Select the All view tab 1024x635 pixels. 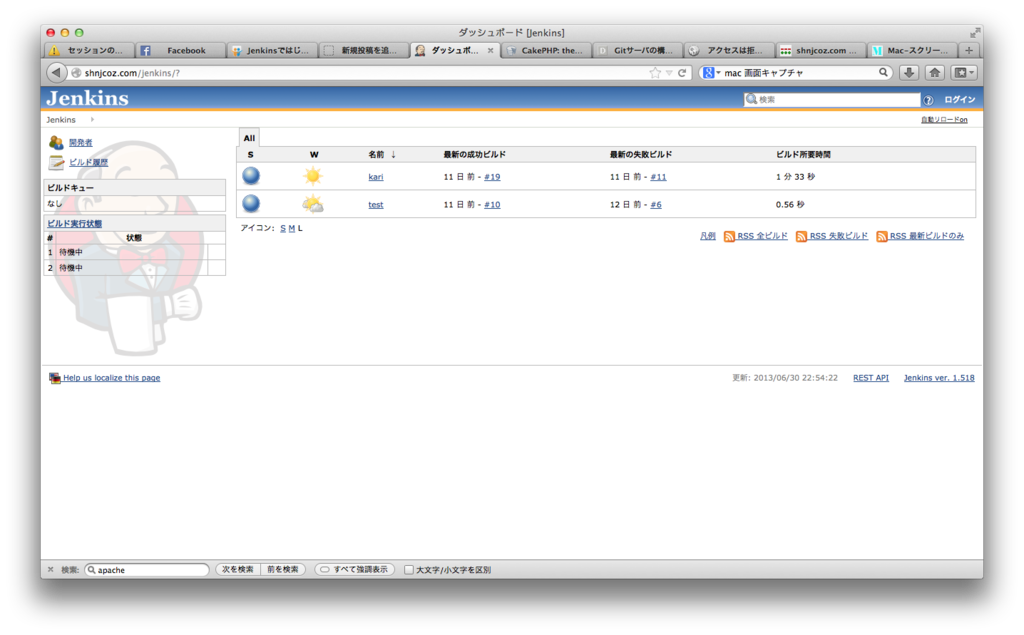pos(249,138)
